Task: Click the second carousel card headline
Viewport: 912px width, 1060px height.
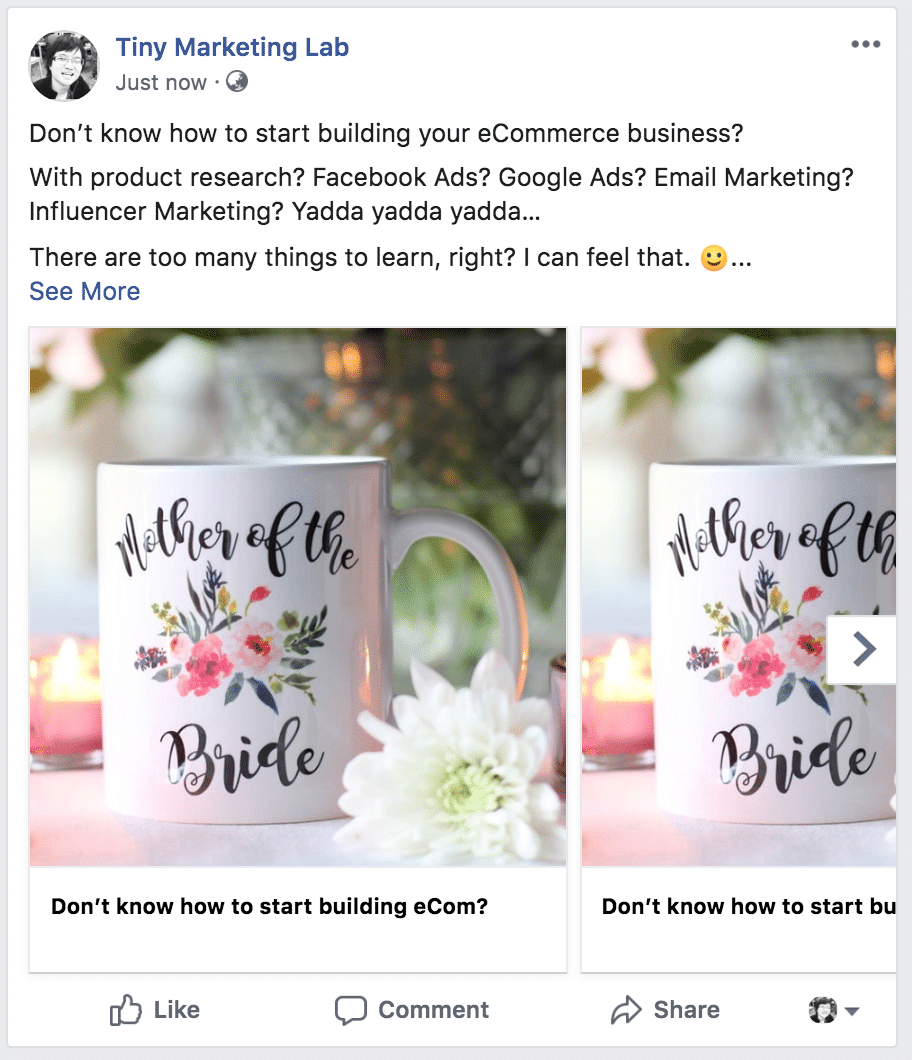Action: (x=749, y=907)
